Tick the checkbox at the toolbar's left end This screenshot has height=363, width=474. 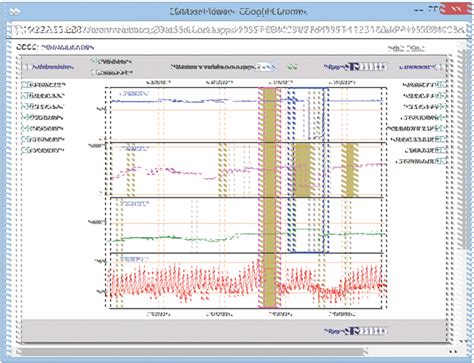tap(27, 67)
